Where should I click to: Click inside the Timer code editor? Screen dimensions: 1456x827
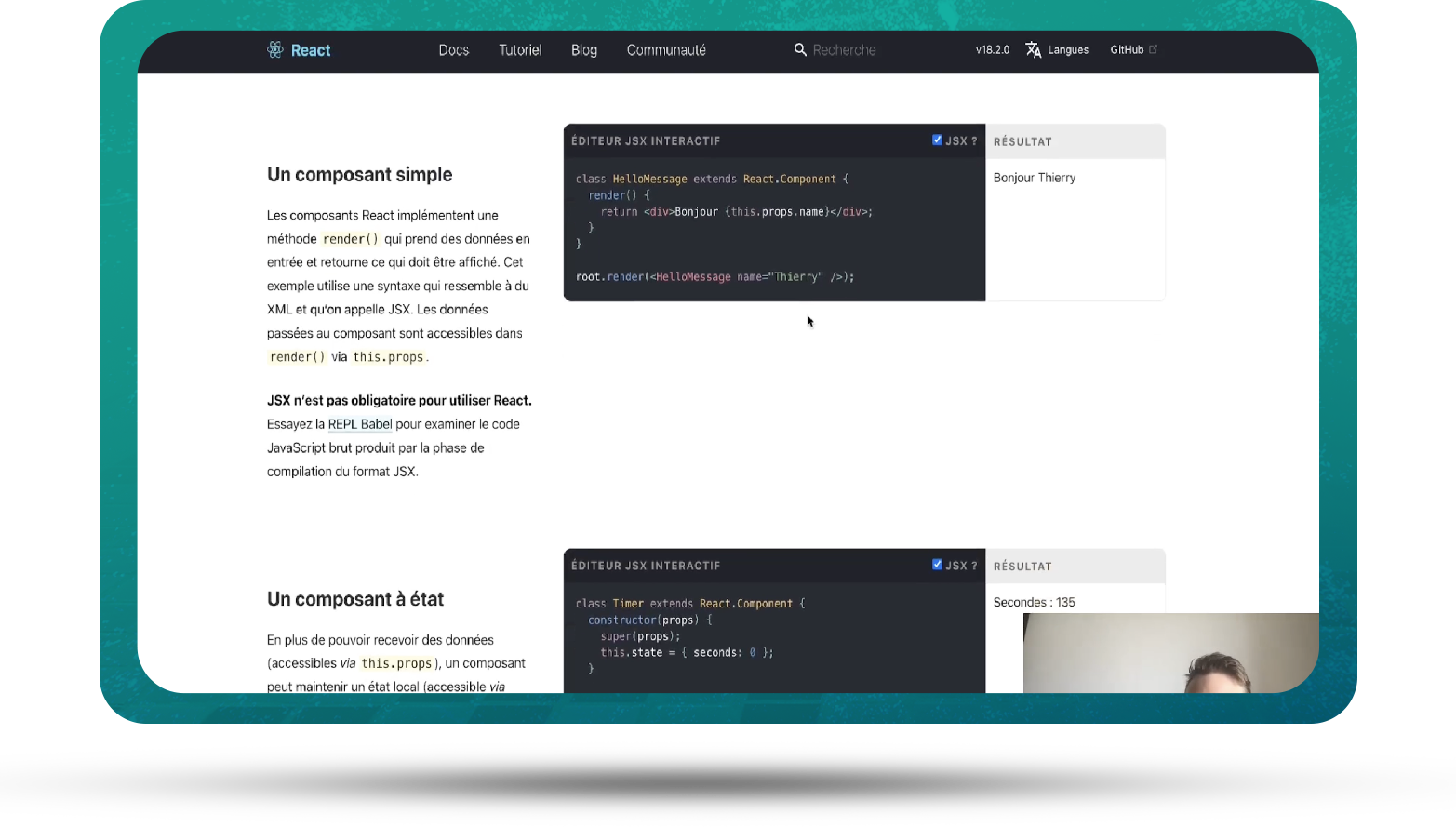(774, 638)
